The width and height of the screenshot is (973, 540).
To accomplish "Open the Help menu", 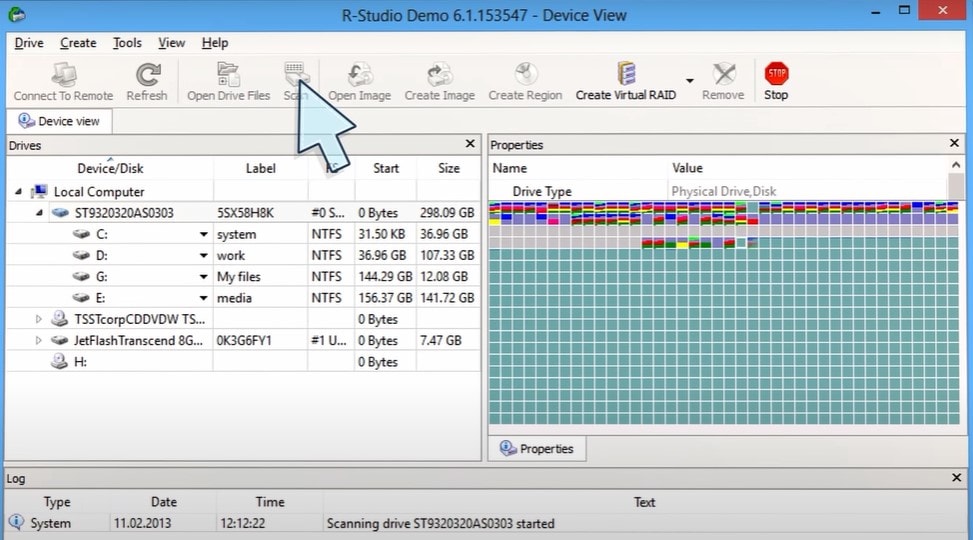I will click(215, 43).
